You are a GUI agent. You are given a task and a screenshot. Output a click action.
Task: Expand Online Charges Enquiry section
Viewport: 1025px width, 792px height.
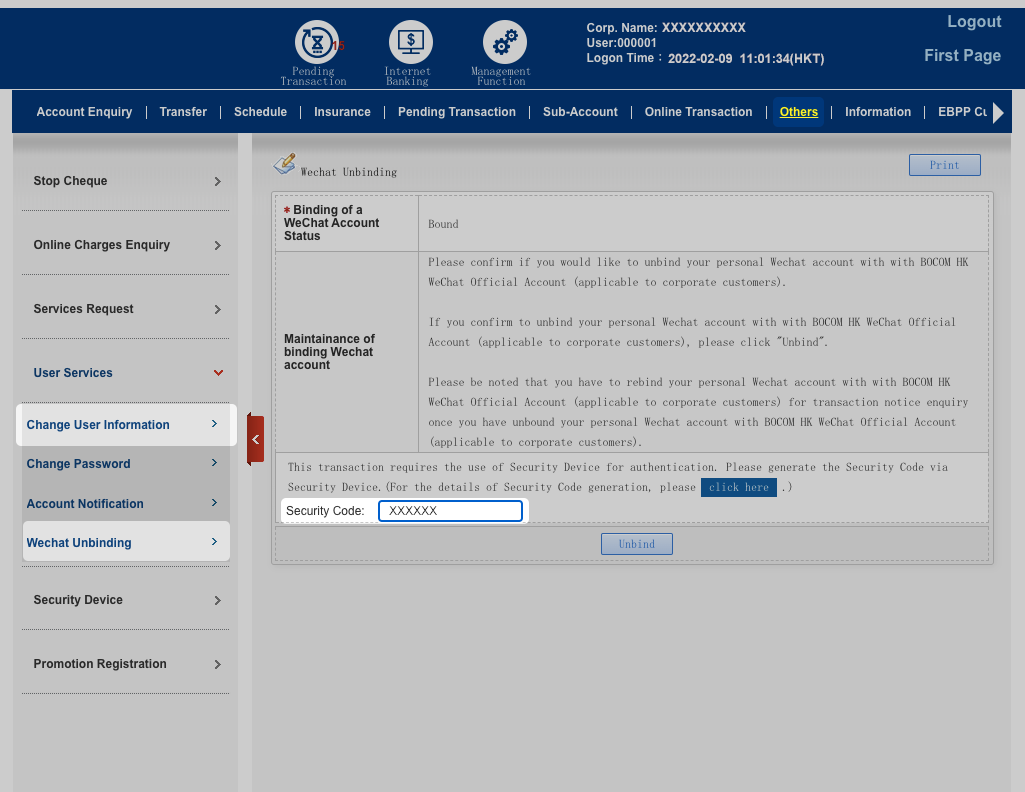click(x=125, y=245)
